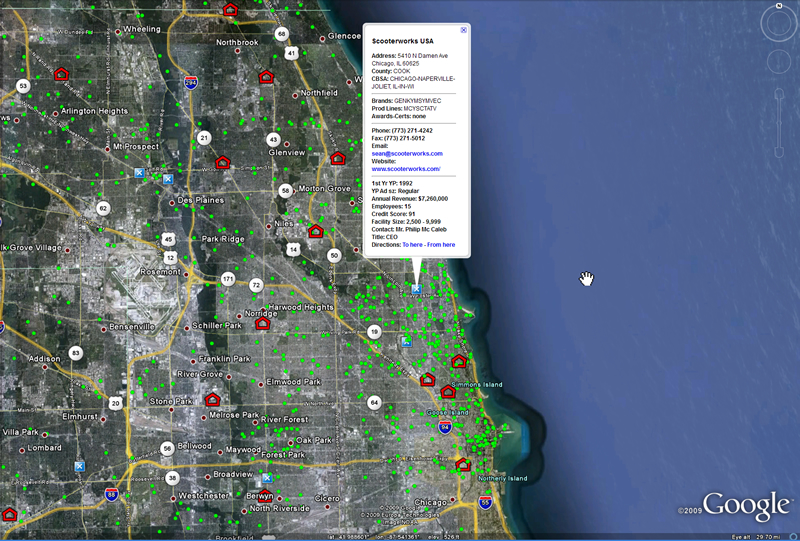The height and width of the screenshot is (541, 800).
Task: Click the Wheeling city label
Action: click(x=142, y=29)
